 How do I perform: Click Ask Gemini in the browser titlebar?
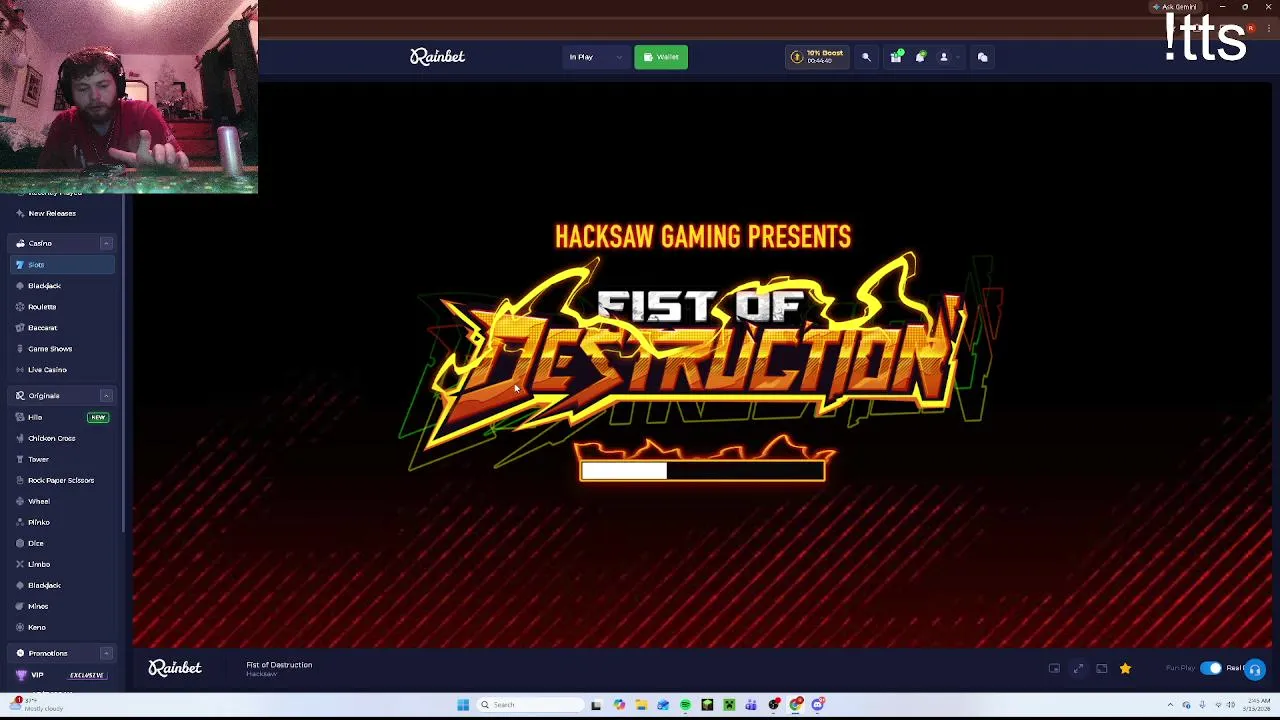click(x=1174, y=7)
